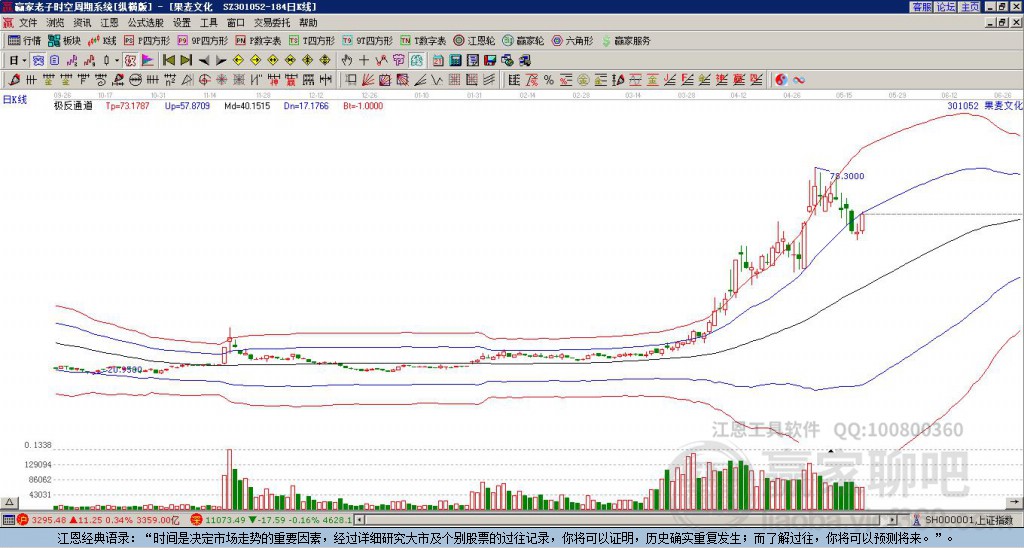Screen dimensions: 1024x548
Task: Open the 9P四方形 tool
Action: 203,40
